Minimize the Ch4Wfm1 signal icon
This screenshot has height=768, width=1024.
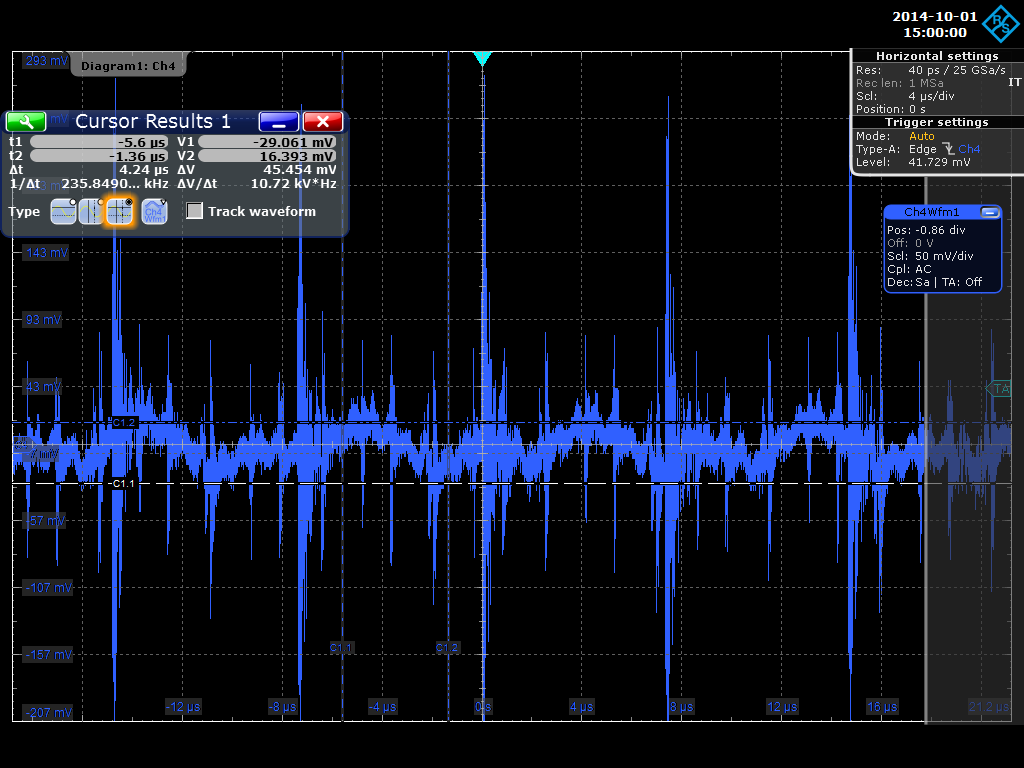(x=990, y=212)
